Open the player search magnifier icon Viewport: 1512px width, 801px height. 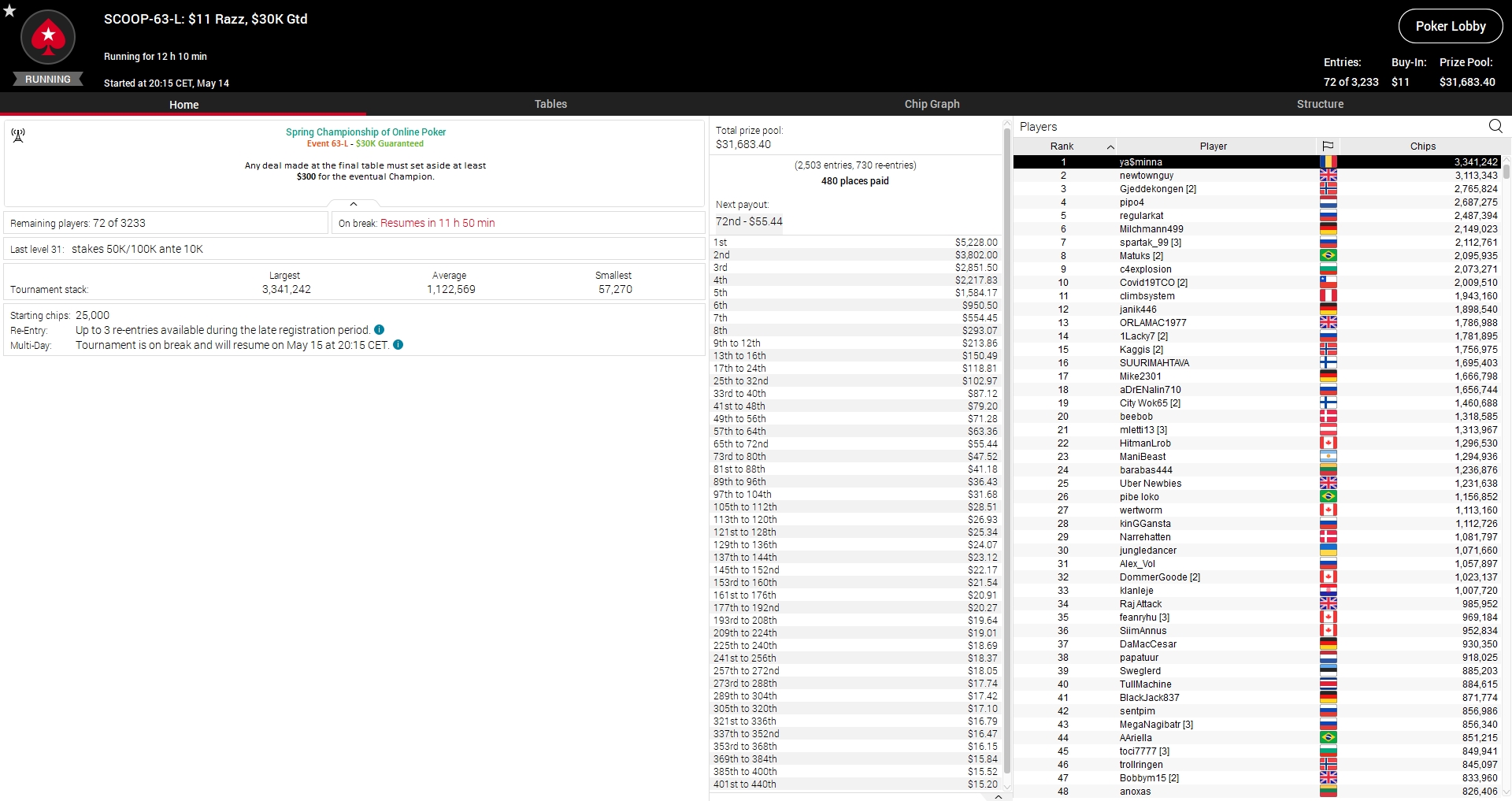coord(1495,126)
